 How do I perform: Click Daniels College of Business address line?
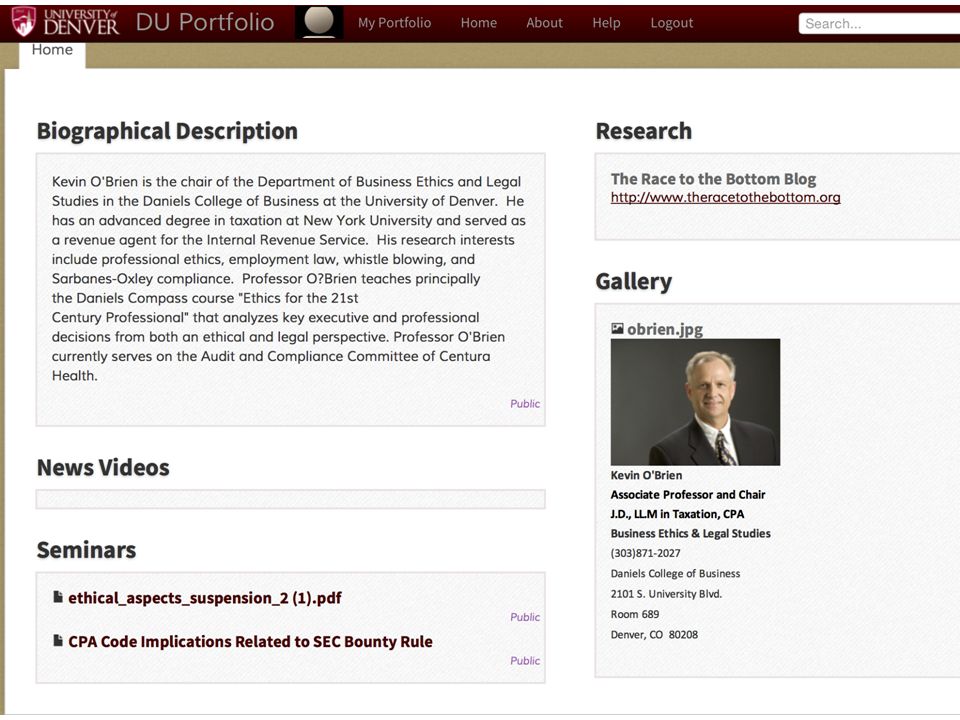[x=675, y=574]
